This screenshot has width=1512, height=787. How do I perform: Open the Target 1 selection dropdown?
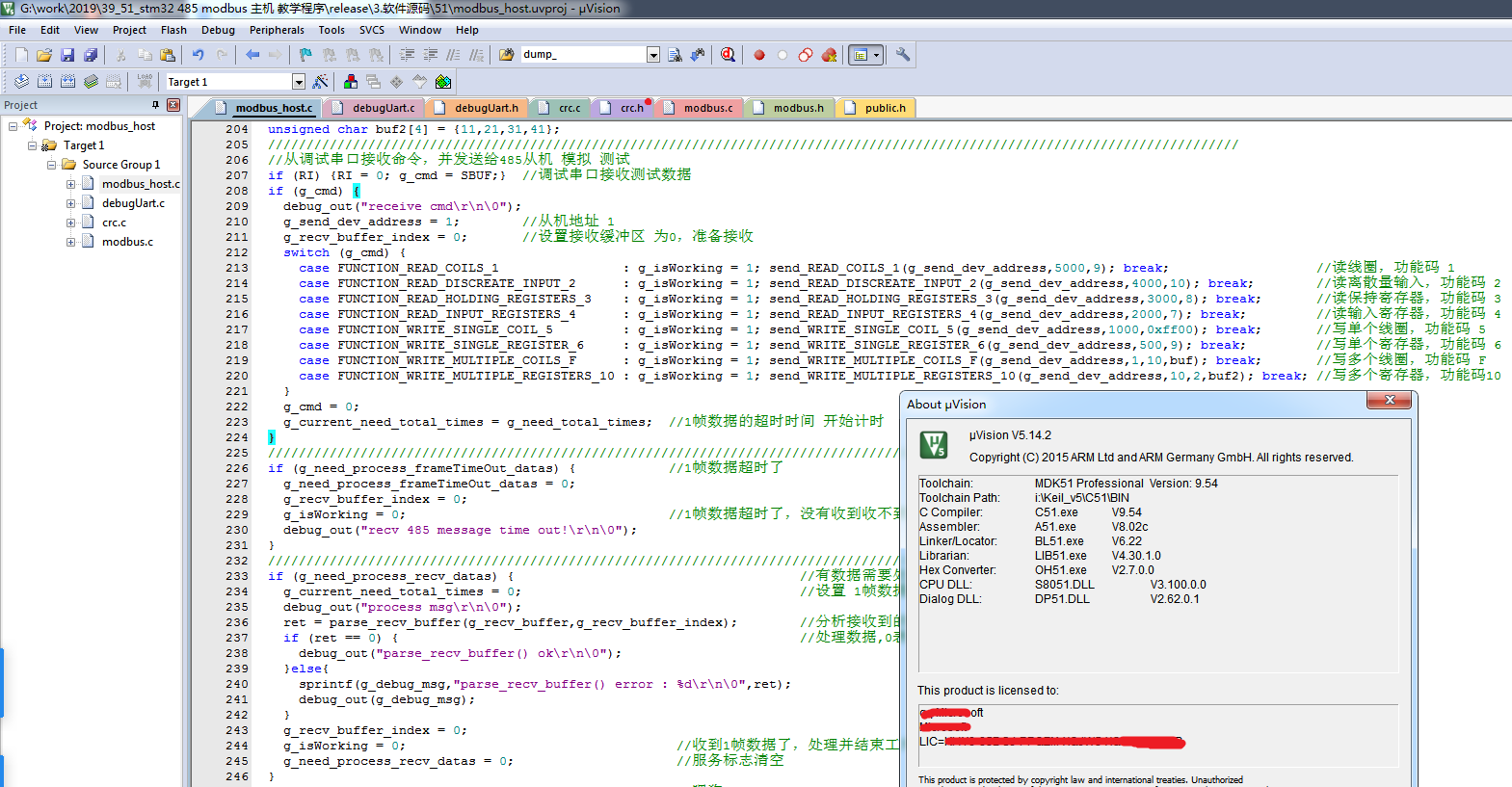pyautogui.click(x=299, y=82)
